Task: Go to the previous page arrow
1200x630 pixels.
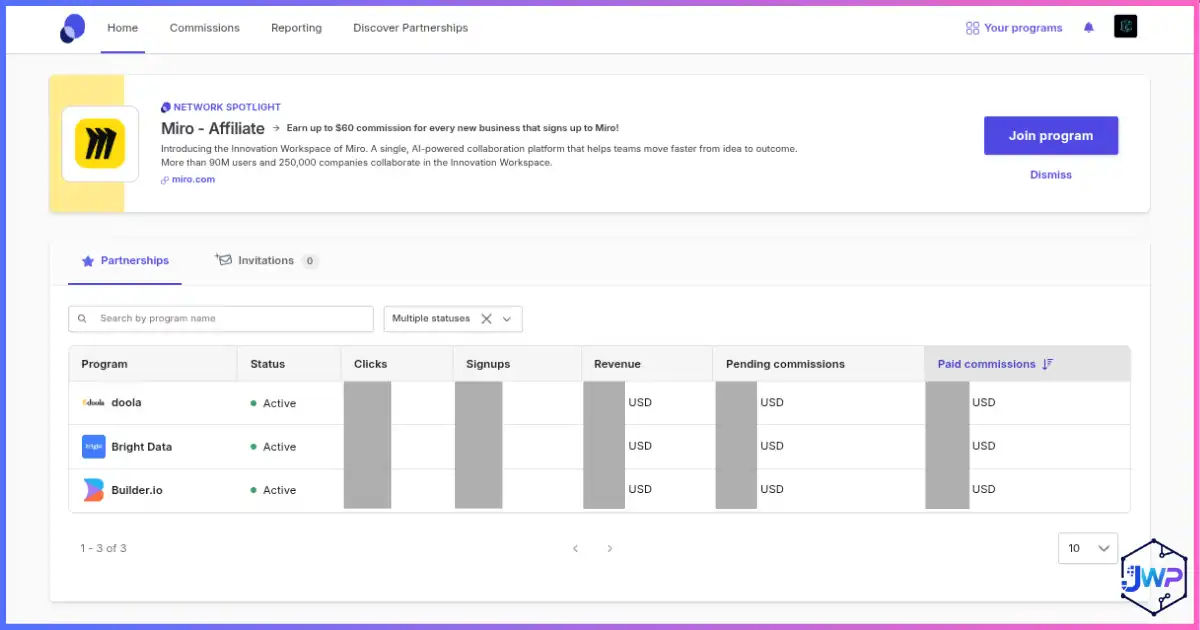Action: tap(575, 548)
